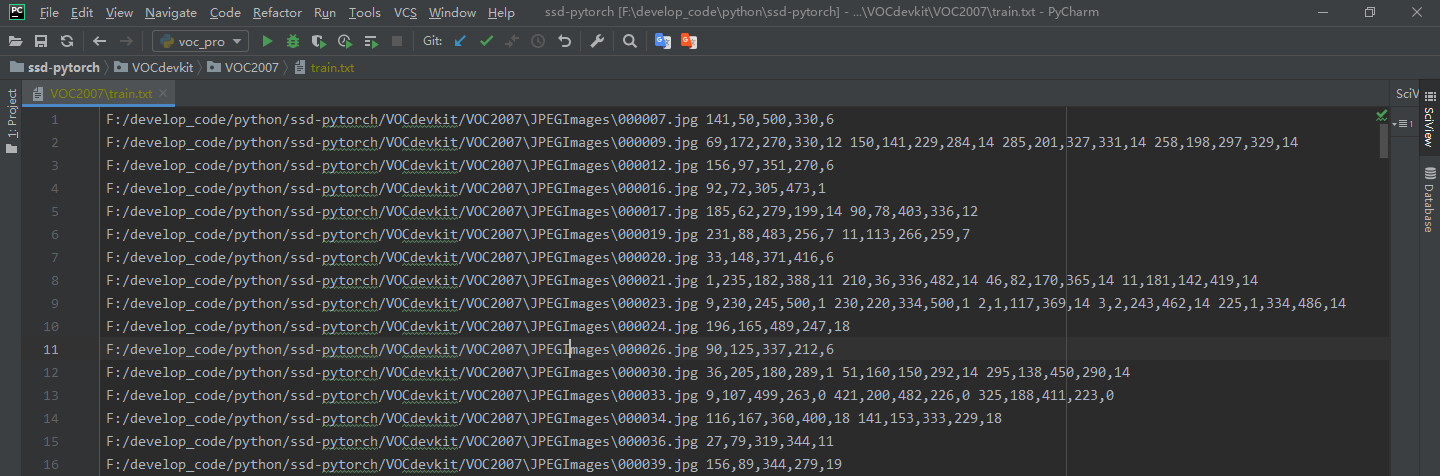1440x476 pixels.
Task: Run with Coverage shield icon
Action: pos(319,41)
